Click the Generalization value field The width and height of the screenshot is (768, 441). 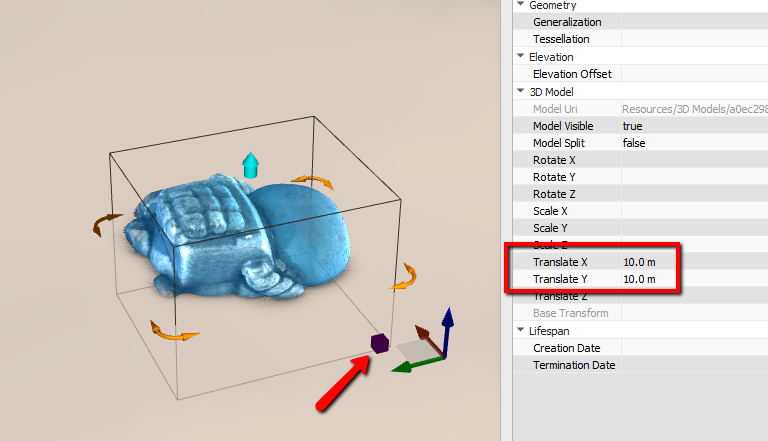click(695, 22)
